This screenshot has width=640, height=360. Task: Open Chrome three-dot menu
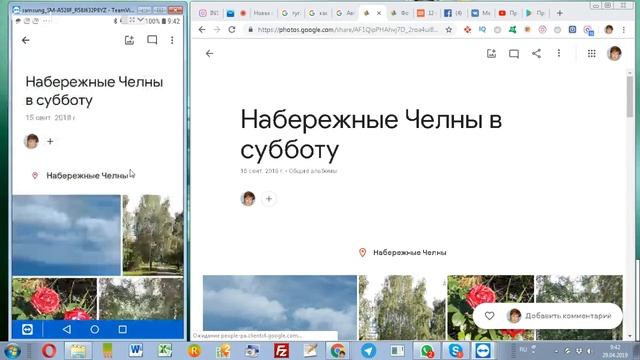pyautogui.click(x=624, y=29)
